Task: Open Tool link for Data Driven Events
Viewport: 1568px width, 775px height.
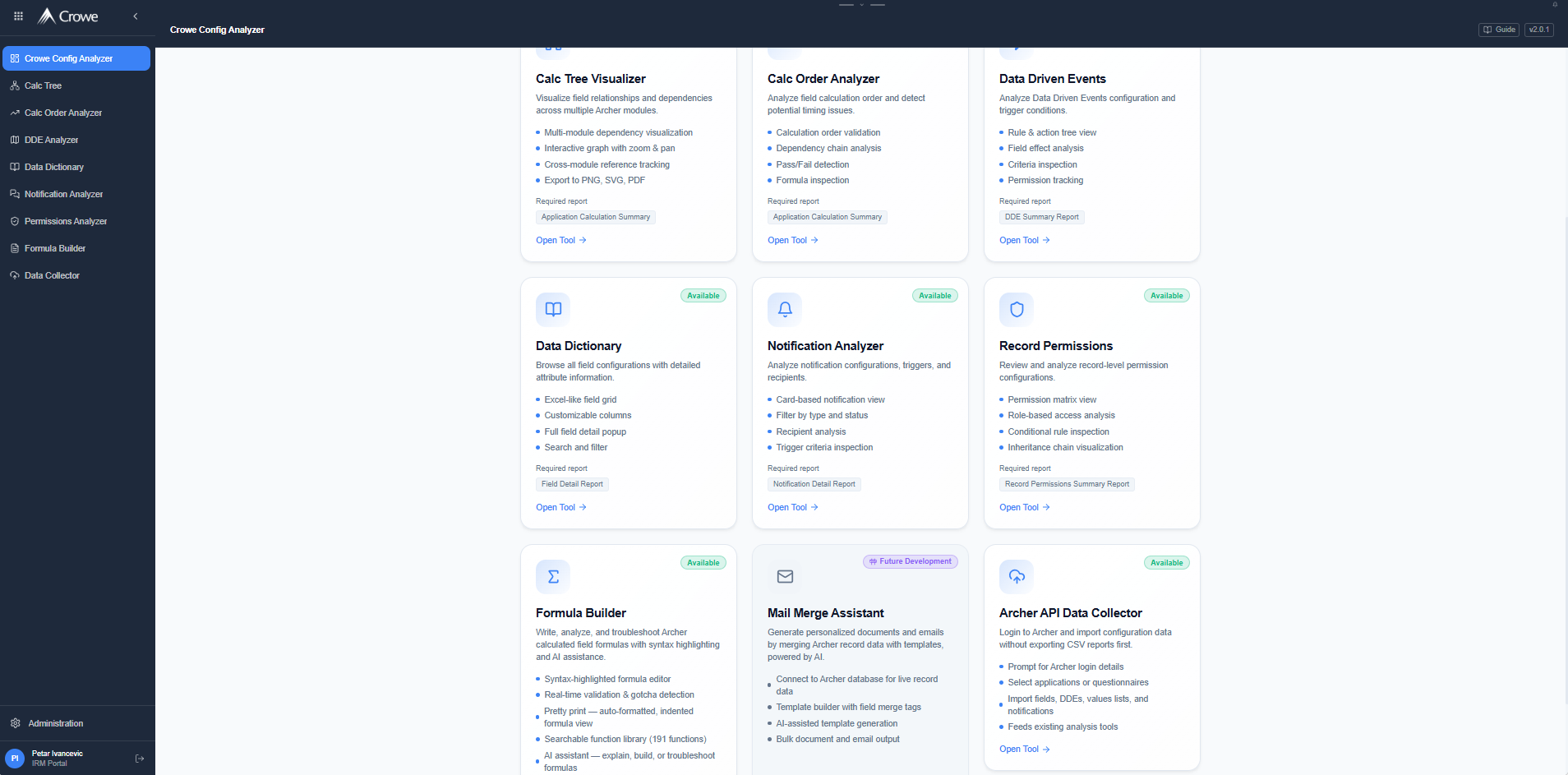Action: (1025, 240)
